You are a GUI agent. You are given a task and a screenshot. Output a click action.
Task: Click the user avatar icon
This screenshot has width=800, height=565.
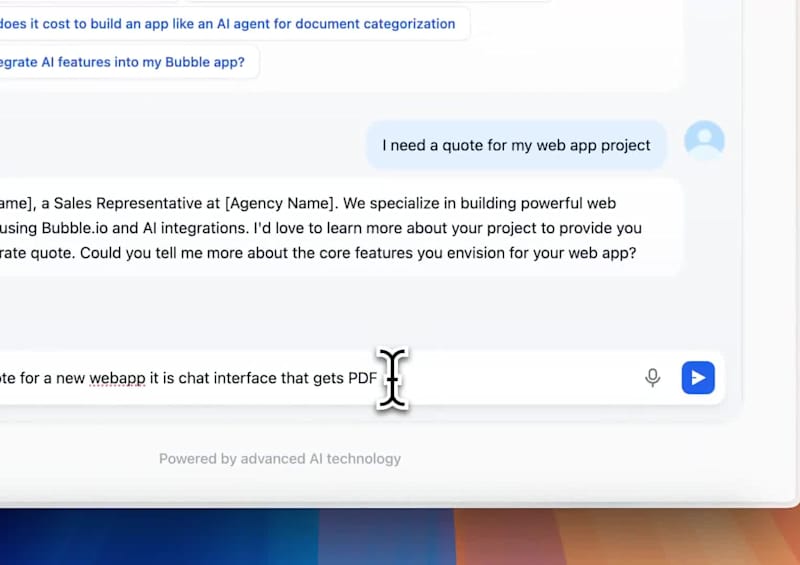coord(704,139)
